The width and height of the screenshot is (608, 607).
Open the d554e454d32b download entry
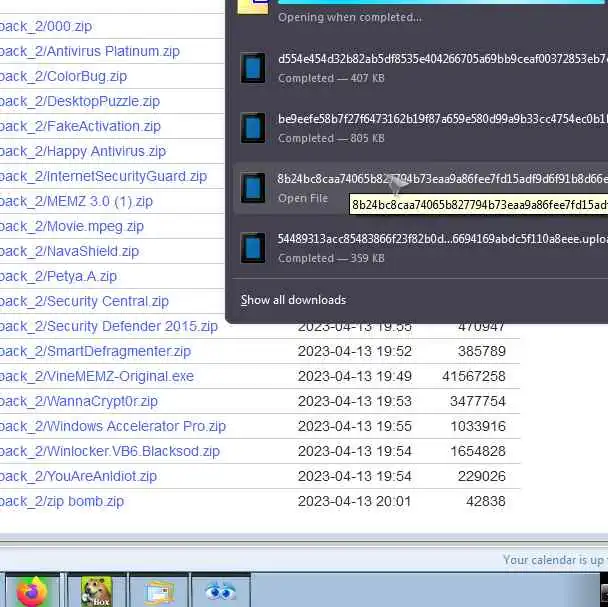[420, 68]
